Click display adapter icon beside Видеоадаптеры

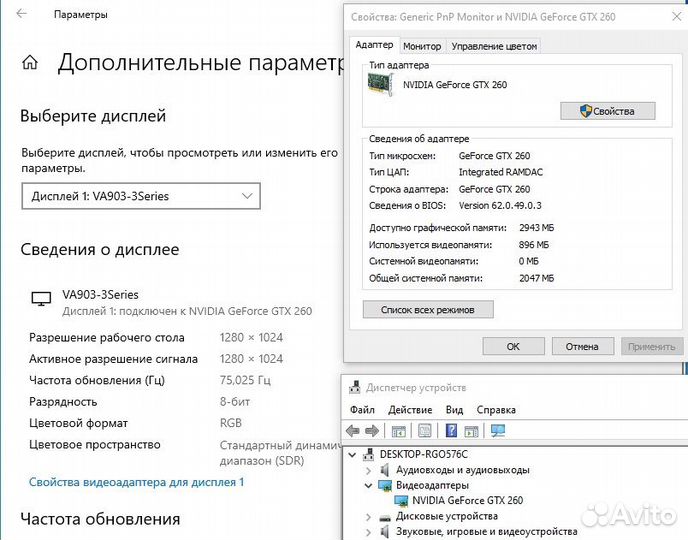(x=385, y=485)
